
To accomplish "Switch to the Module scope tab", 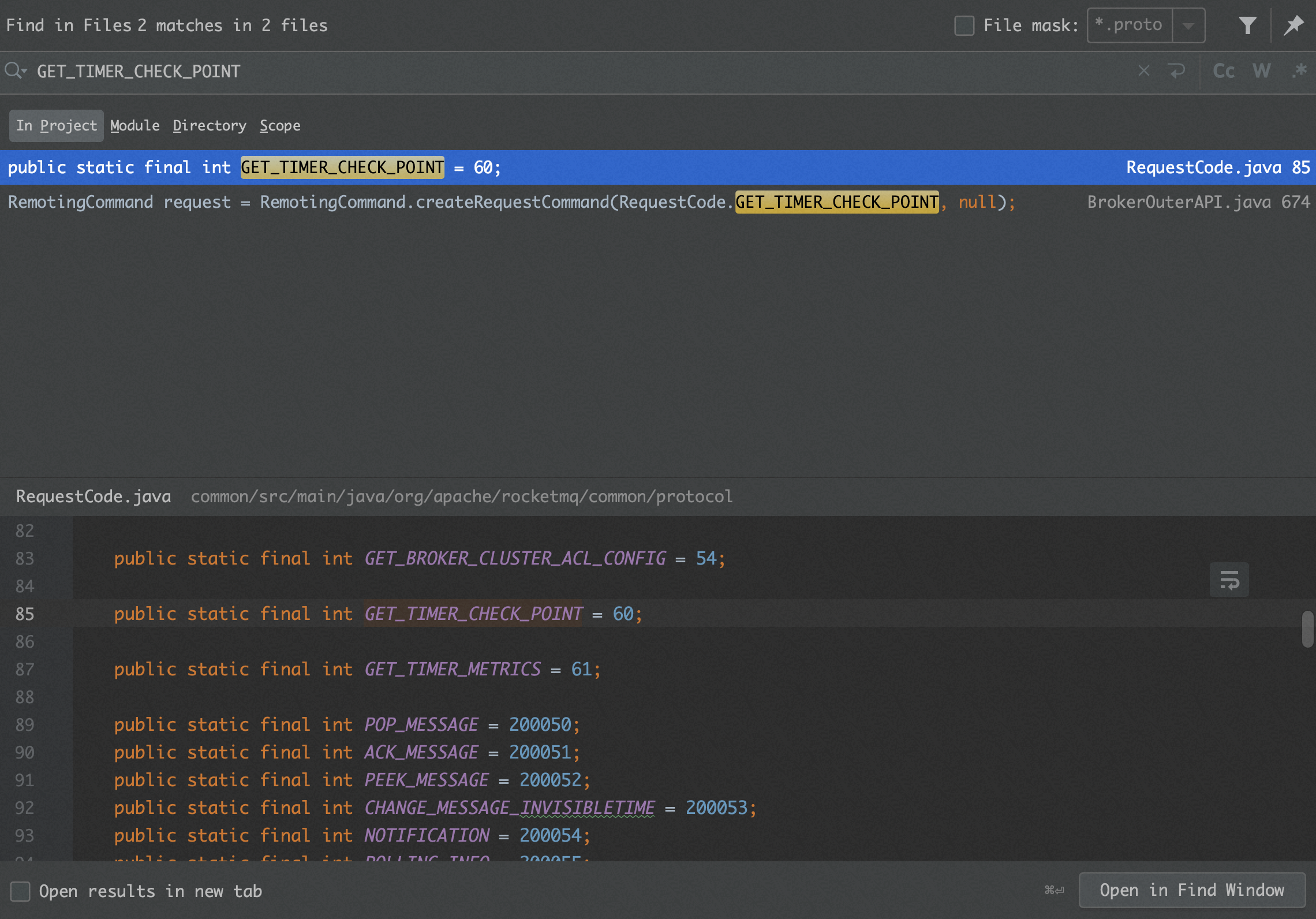I will (x=134, y=125).
